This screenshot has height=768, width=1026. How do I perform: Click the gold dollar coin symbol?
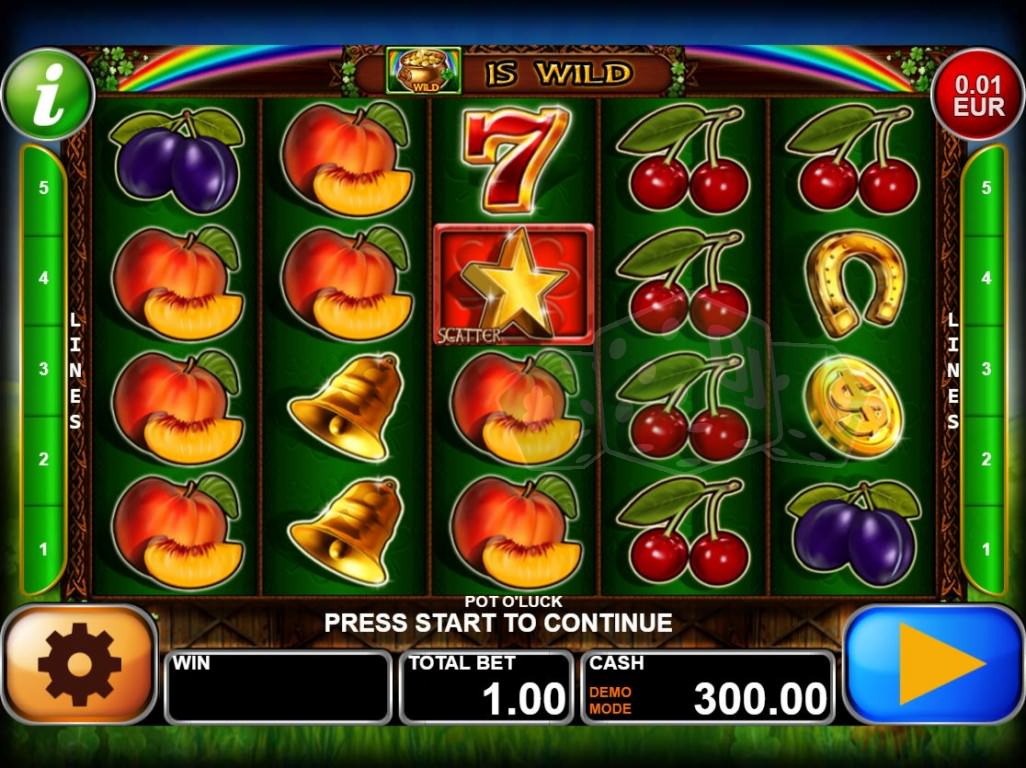854,406
